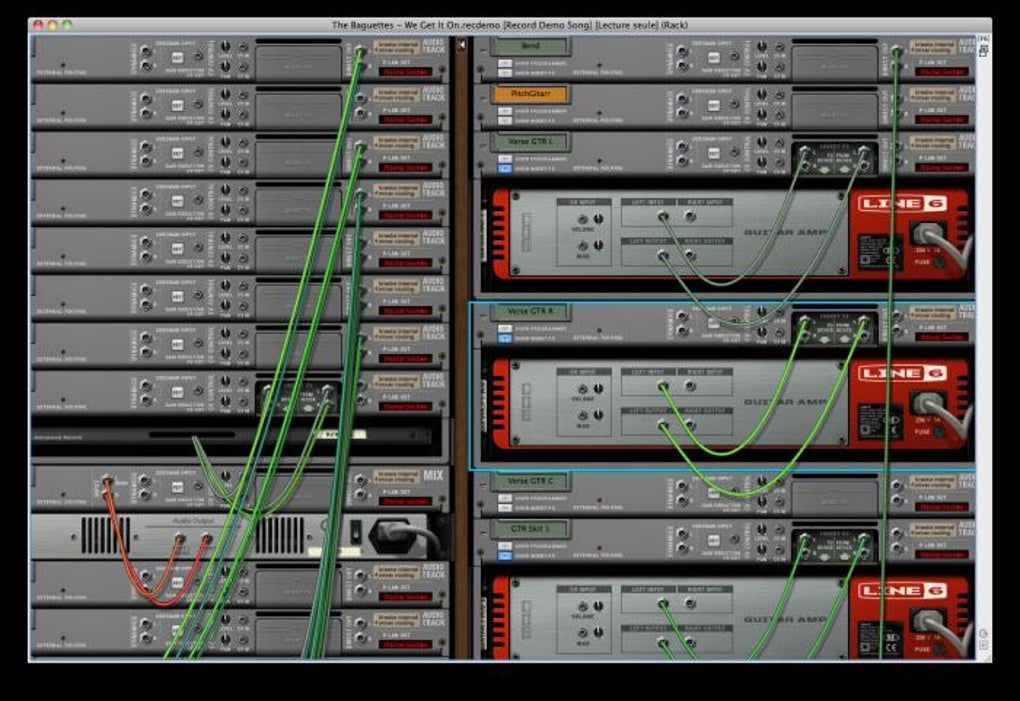Screen dimensions: 1020x701
Task: Click the Fuse on the Verse GTR L Line 6 amp
Action: click(939, 262)
